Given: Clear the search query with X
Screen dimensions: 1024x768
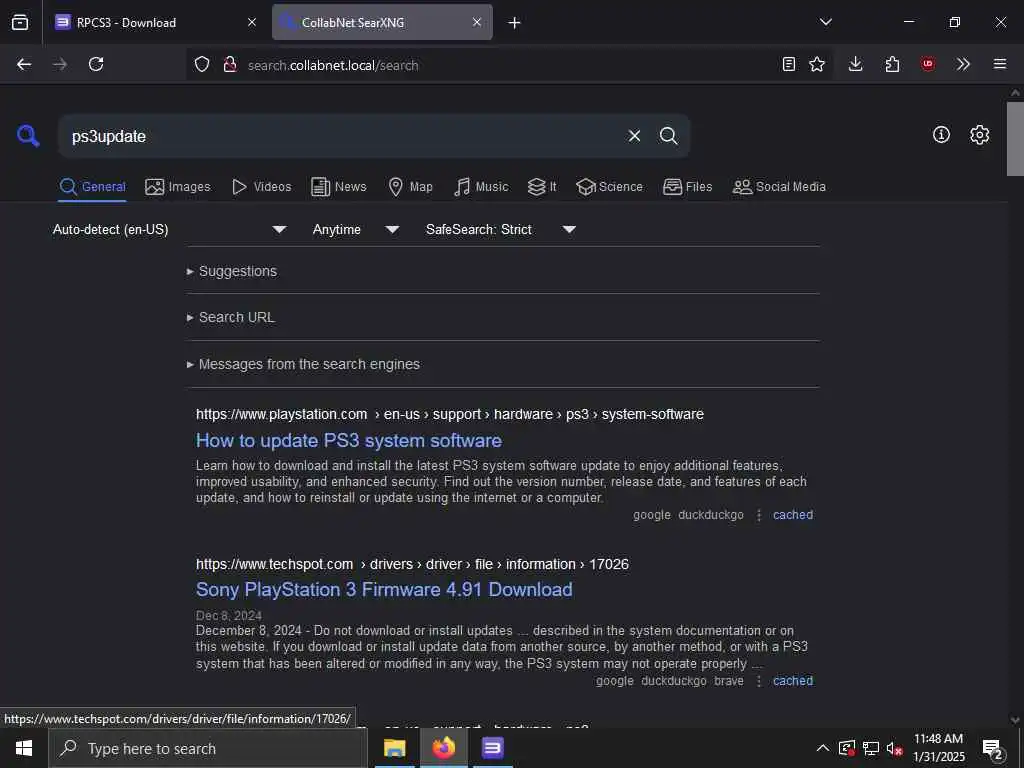Looking at the screenshot, I should coord(634,136).
